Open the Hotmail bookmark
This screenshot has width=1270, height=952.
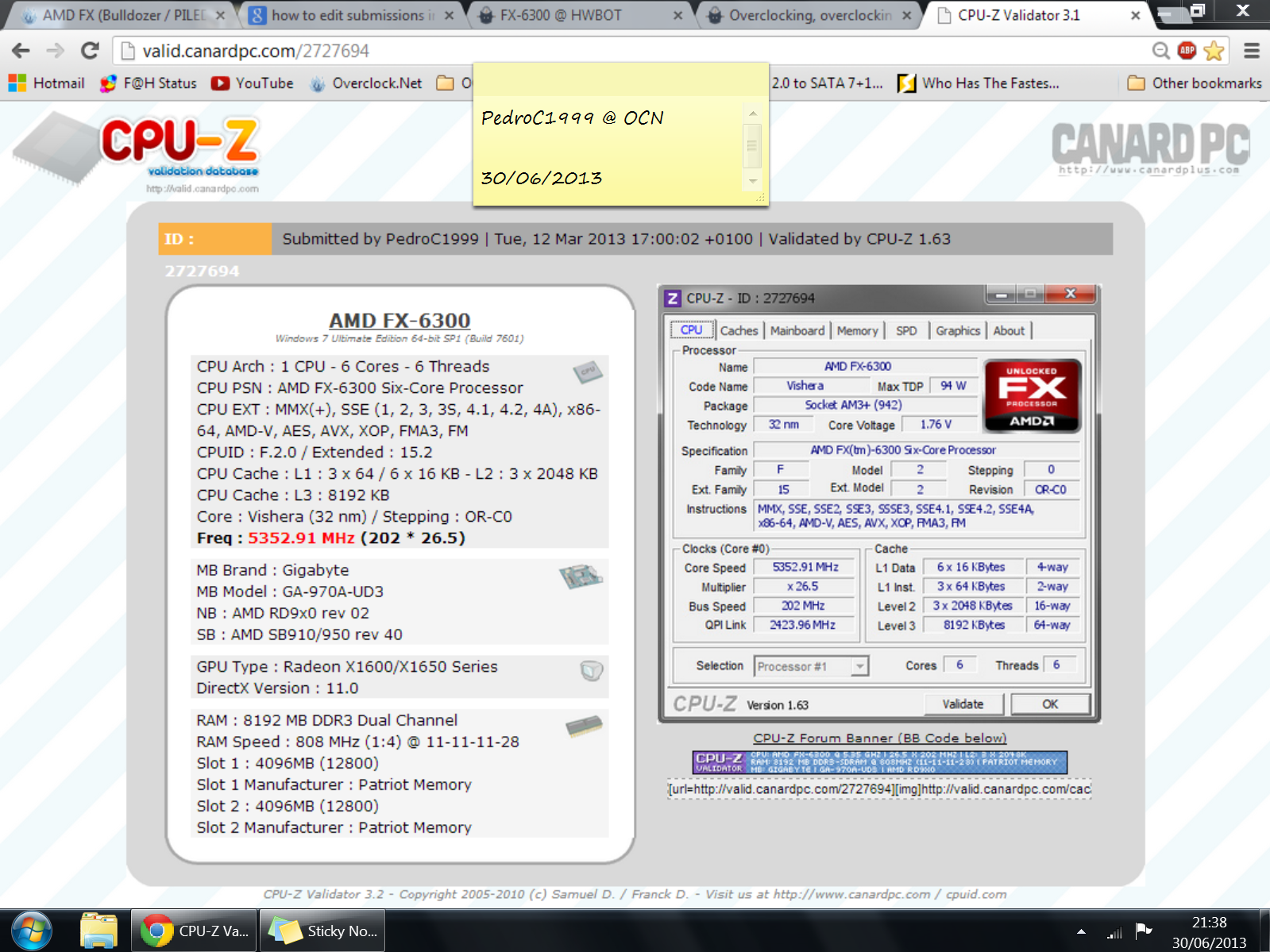[x=47, y=83]
